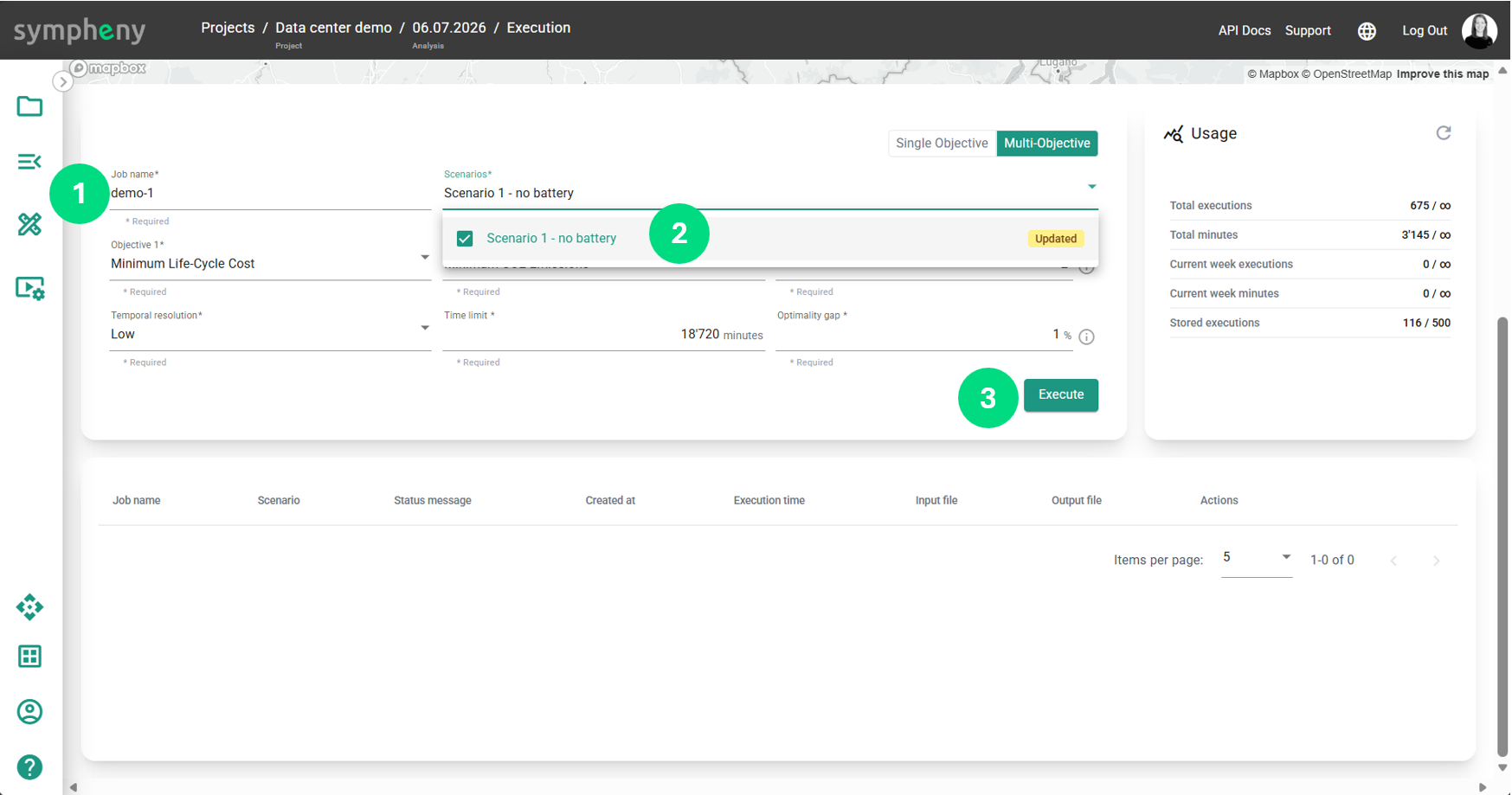Open the help question mark icon

pos(29,767)
